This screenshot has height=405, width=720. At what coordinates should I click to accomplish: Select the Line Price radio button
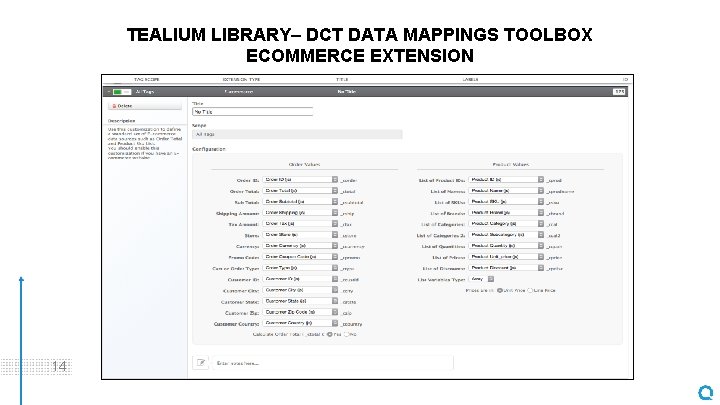[x=530, y=290]
